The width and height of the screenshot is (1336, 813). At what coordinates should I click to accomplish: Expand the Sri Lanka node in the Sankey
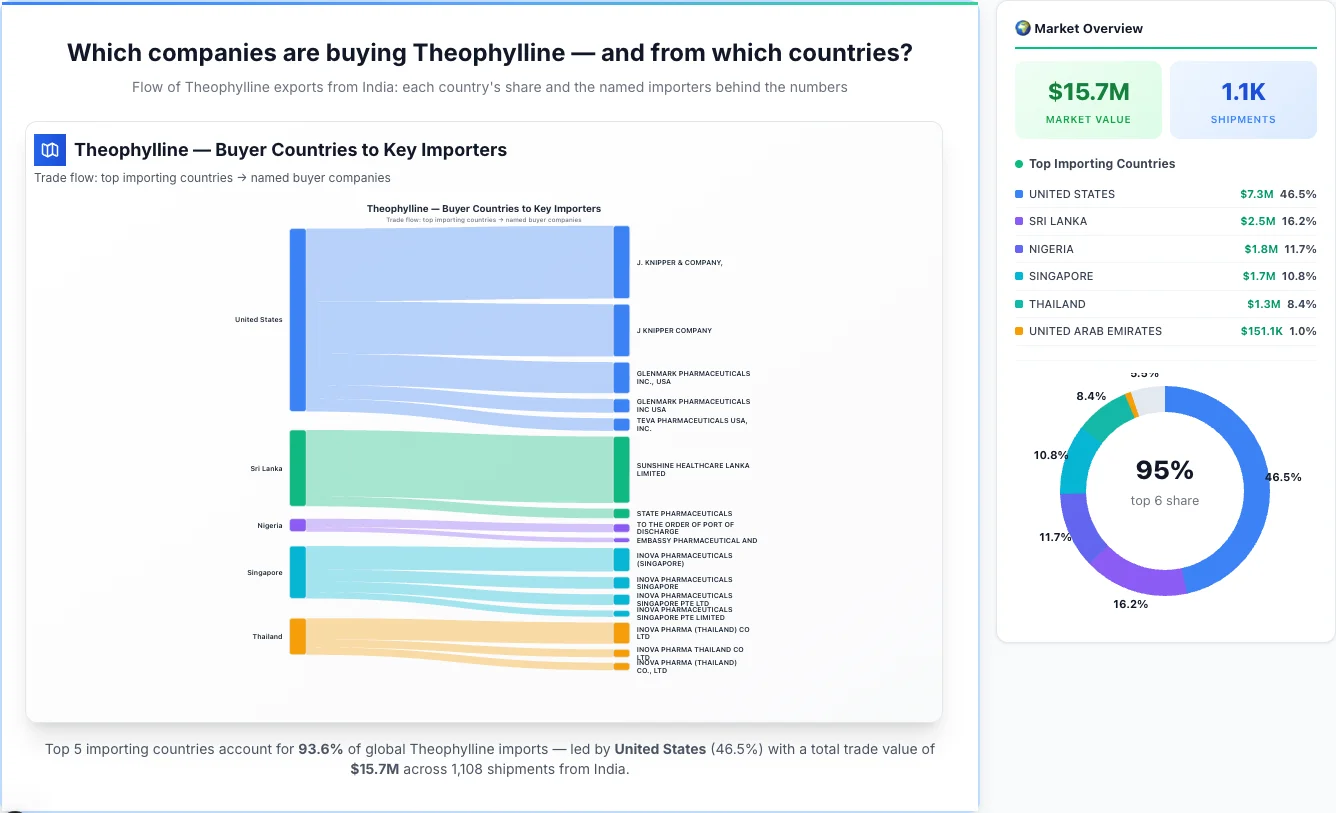tap(296, 467)
